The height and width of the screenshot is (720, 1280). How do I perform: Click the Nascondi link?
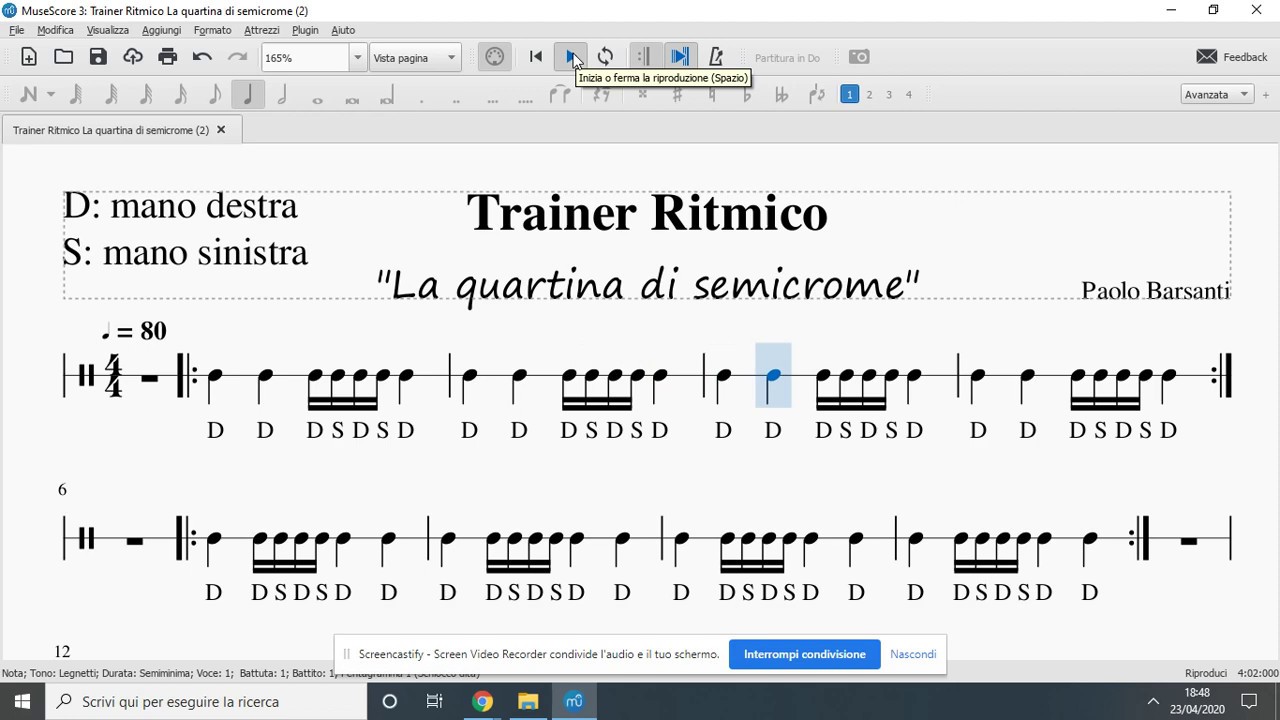pos(913,654)
